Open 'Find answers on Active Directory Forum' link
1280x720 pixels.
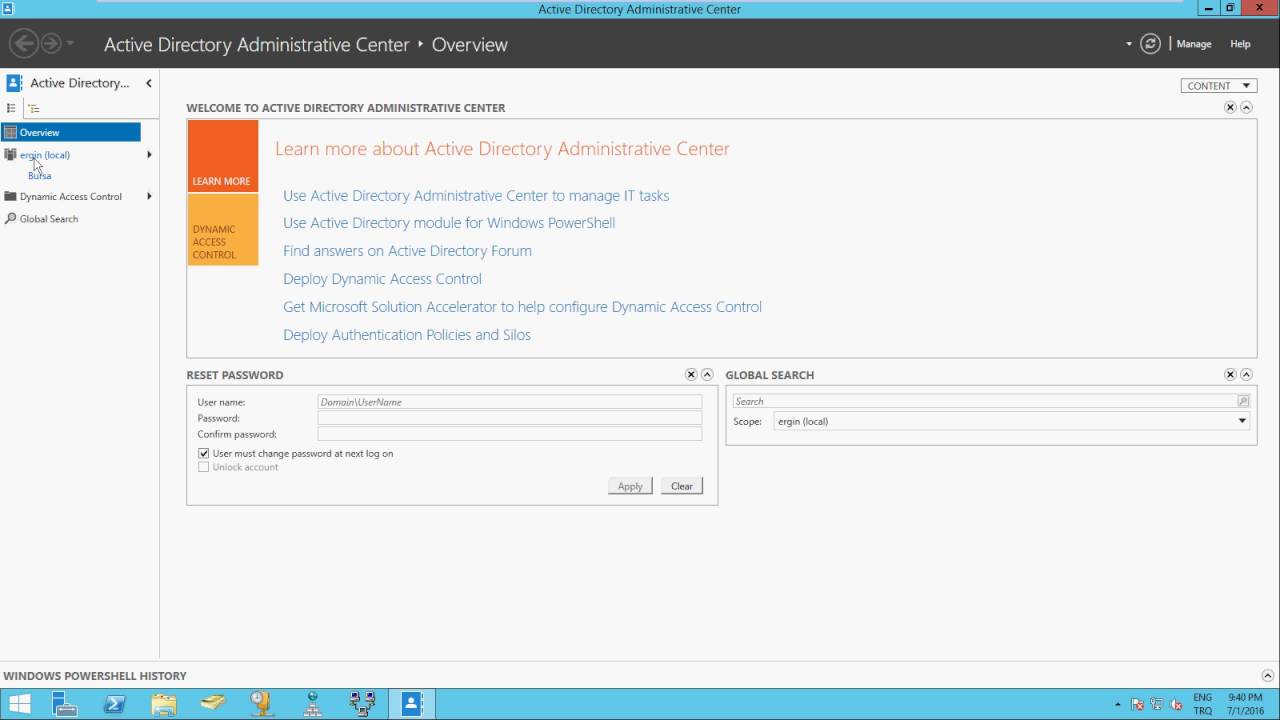click(407, 251)
